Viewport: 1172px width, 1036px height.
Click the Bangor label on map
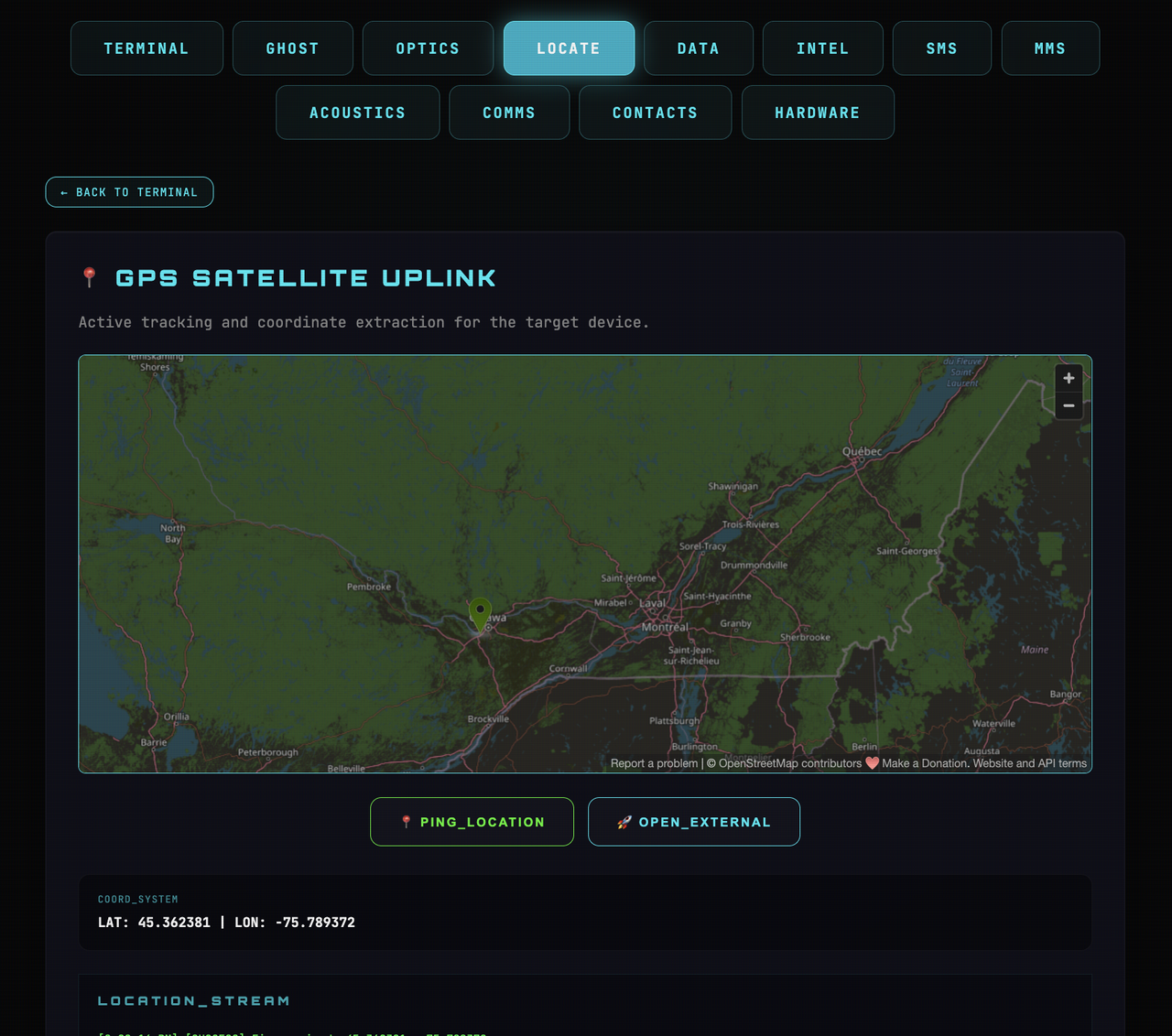[x=1066, y=694]
